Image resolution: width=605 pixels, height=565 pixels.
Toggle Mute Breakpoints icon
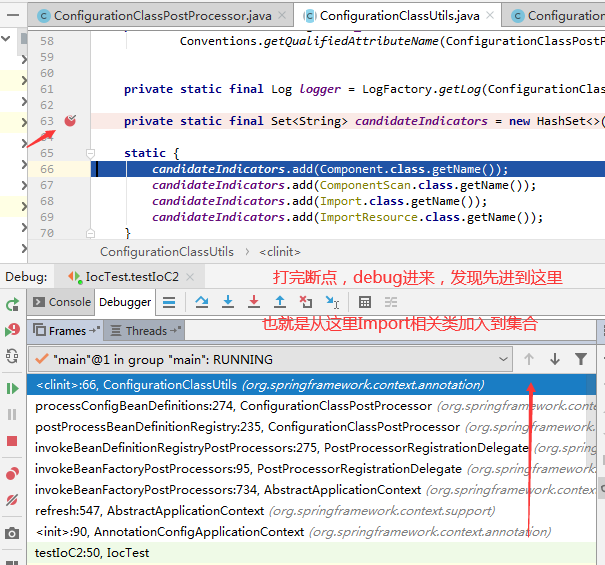click(12, 500)
